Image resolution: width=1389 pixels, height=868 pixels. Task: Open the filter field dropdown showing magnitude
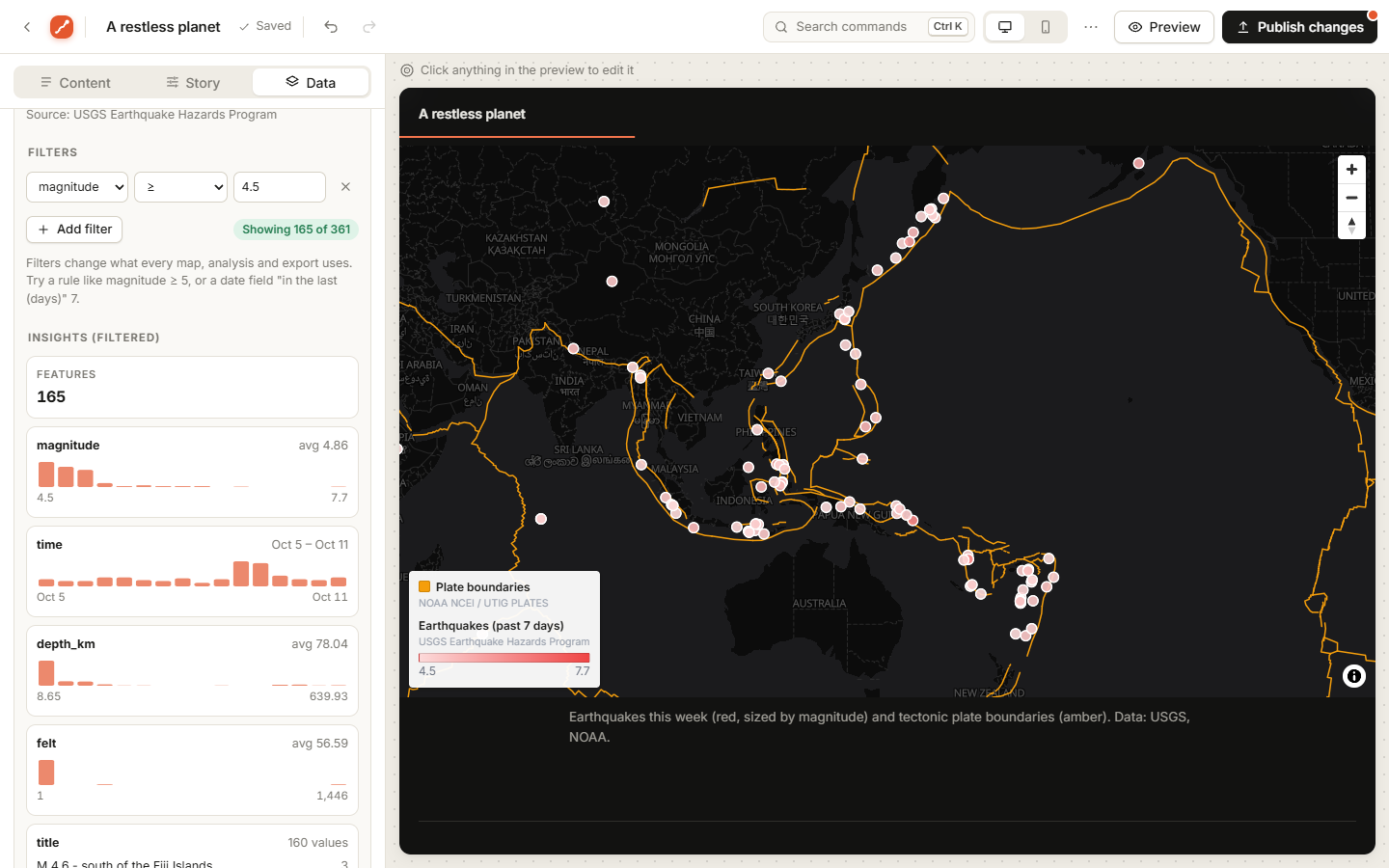pyautogui.click(x=78, y=187)
